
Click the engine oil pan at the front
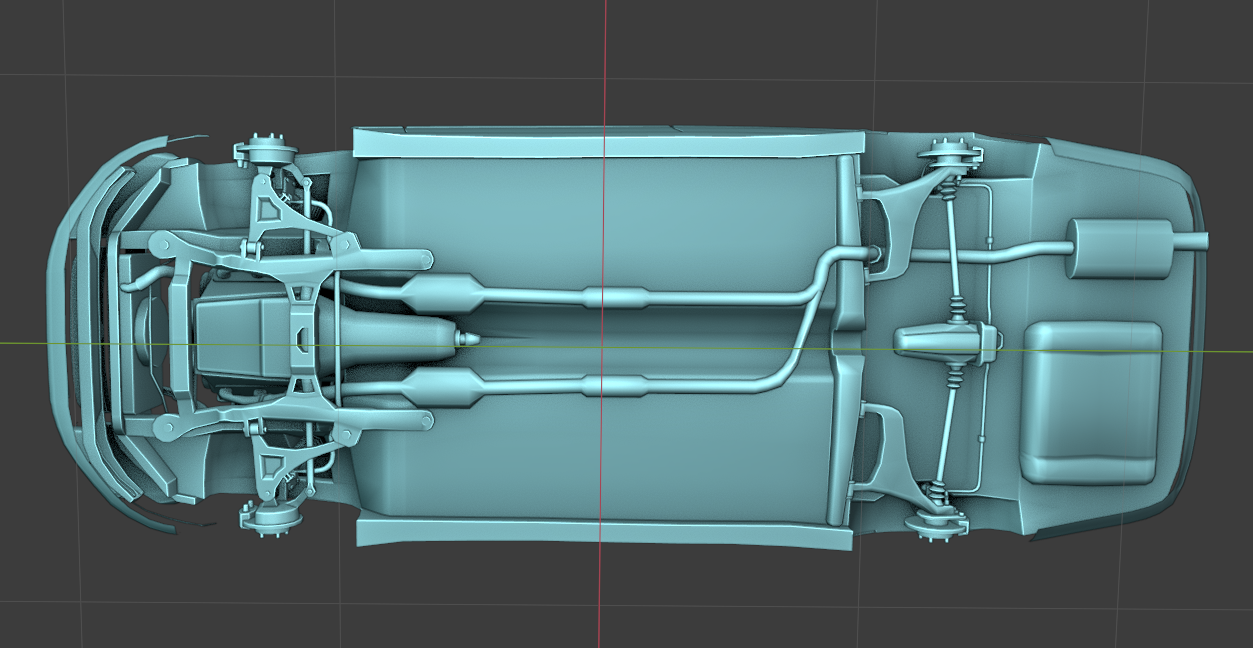[x=242, y=335]
